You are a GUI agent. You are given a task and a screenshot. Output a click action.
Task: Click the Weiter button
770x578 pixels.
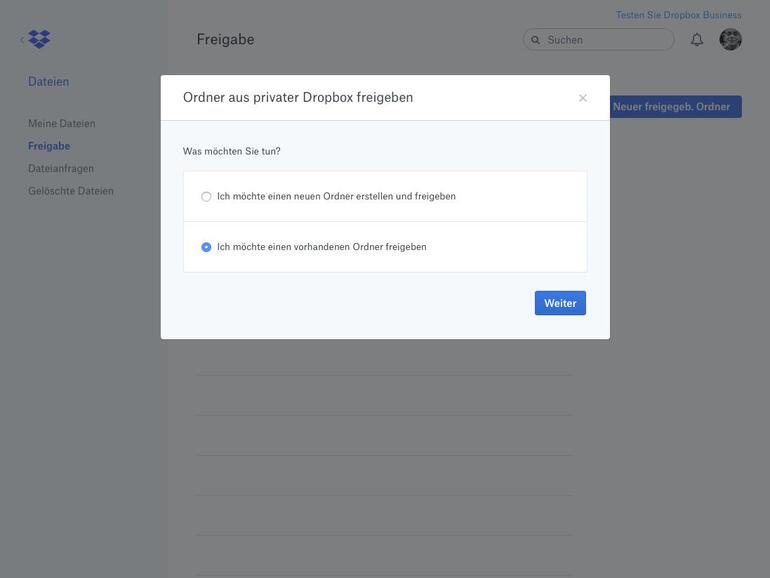point(560,303)
